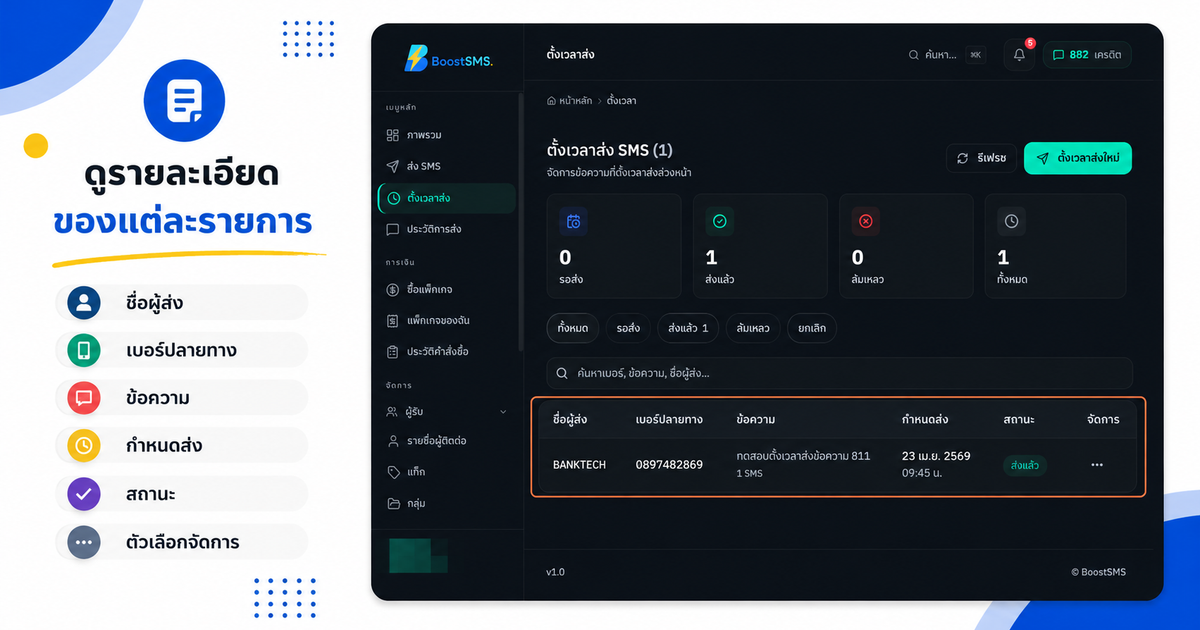Click the กำหนดส่ง column header

click(925, 420)
